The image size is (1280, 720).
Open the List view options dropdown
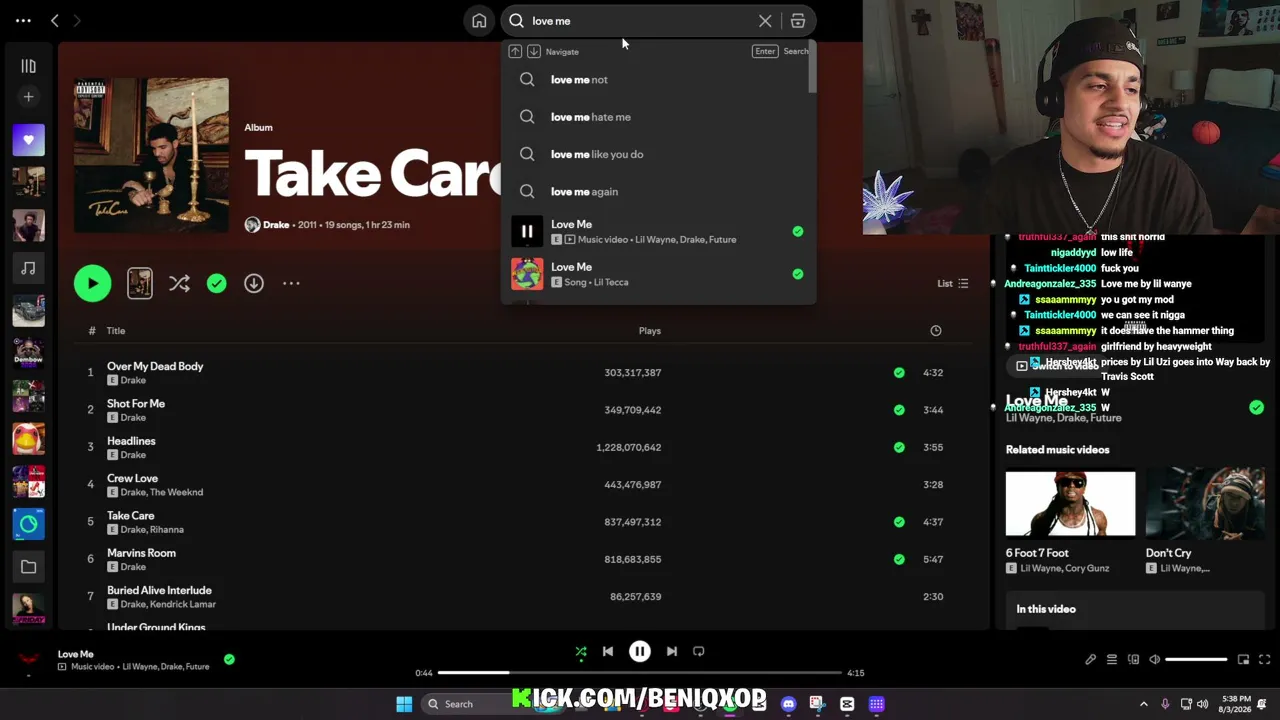pyautogui.click(x=953, y=283)
